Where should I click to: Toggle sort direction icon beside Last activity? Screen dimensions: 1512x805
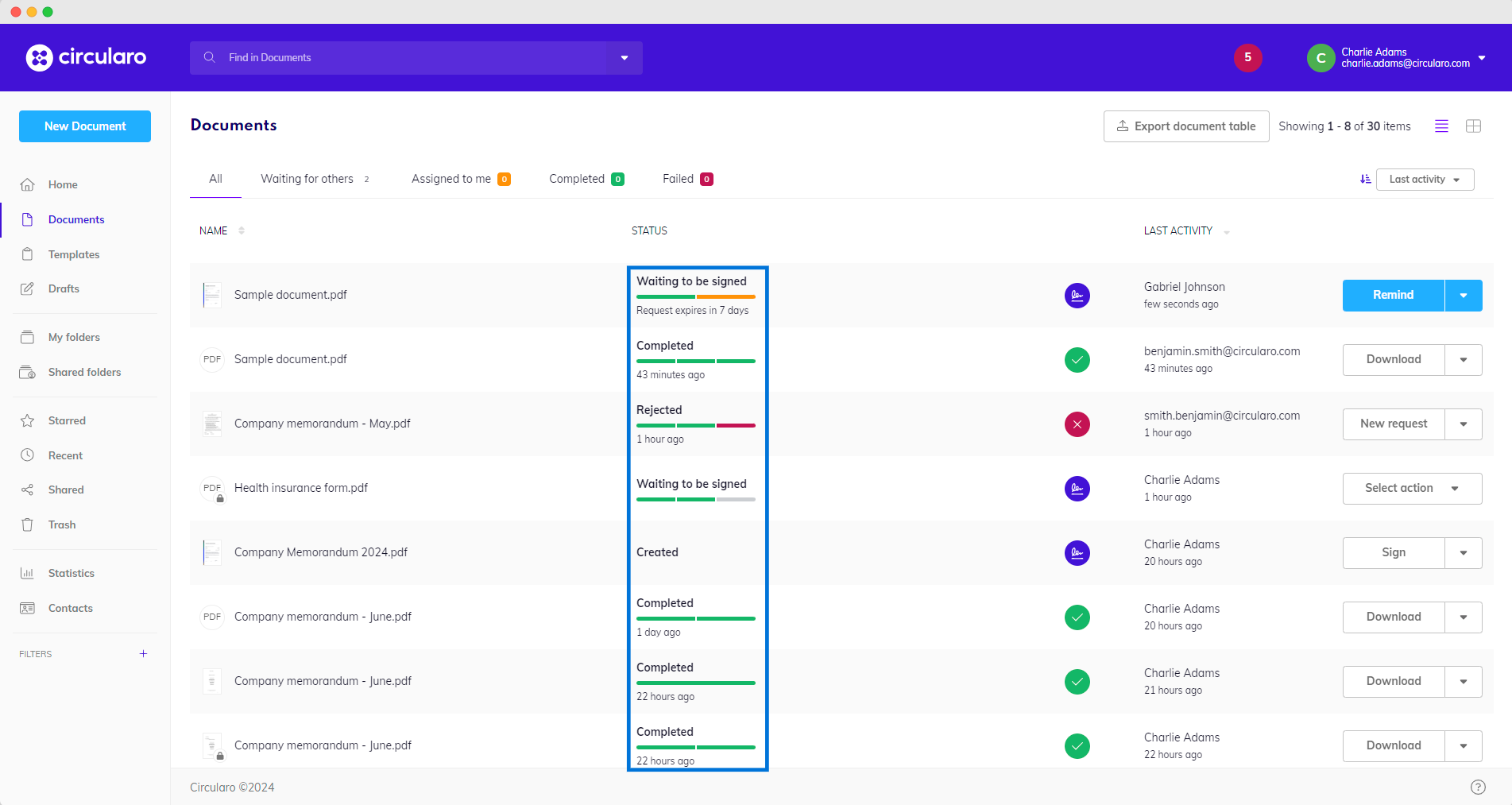(1365, 180)
